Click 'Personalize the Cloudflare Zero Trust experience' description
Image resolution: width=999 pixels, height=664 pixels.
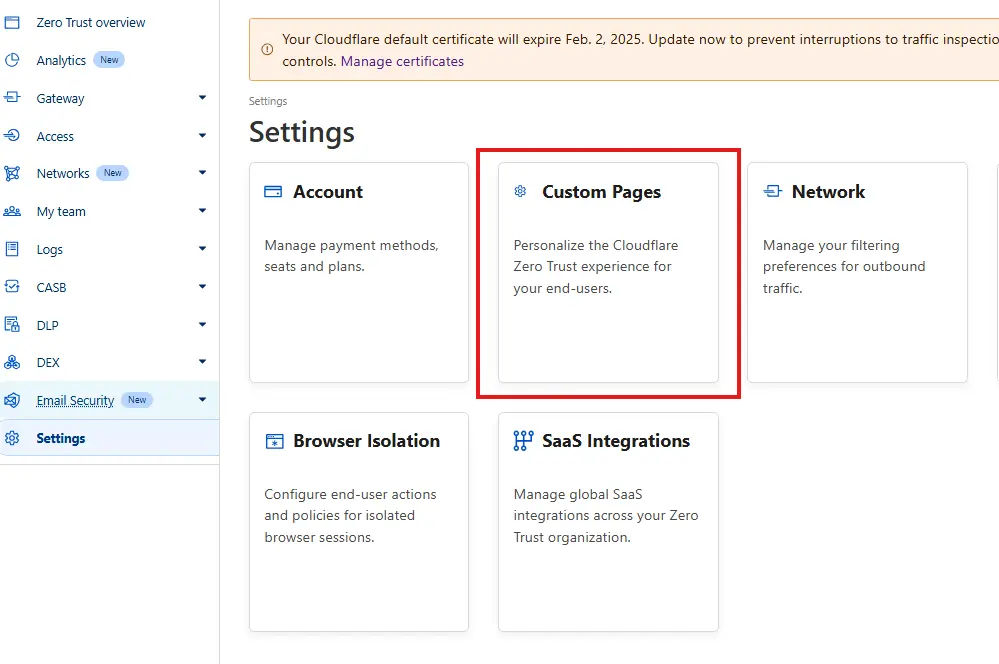[x=596, y=267]
